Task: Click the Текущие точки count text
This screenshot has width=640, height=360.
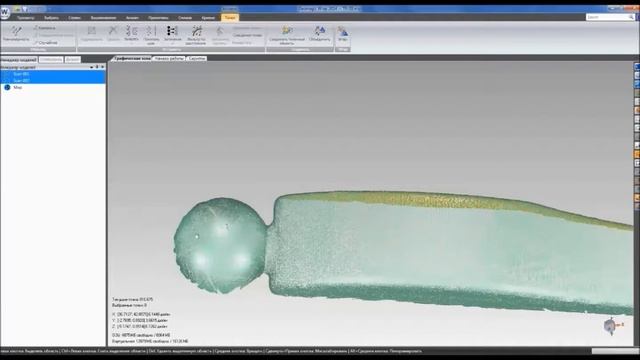Action: click(133, 300)
